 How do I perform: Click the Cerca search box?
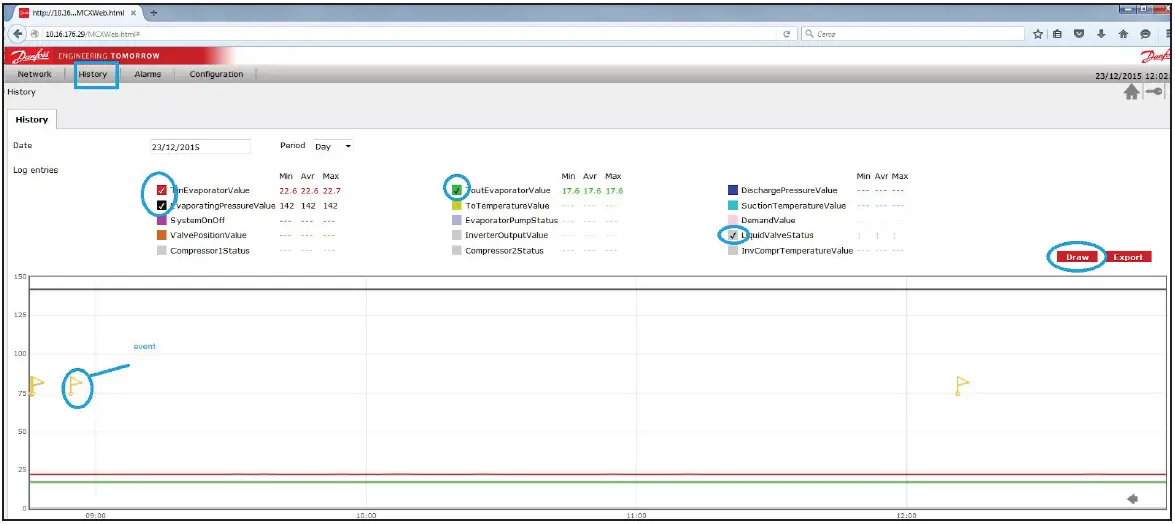pos(913,34)
